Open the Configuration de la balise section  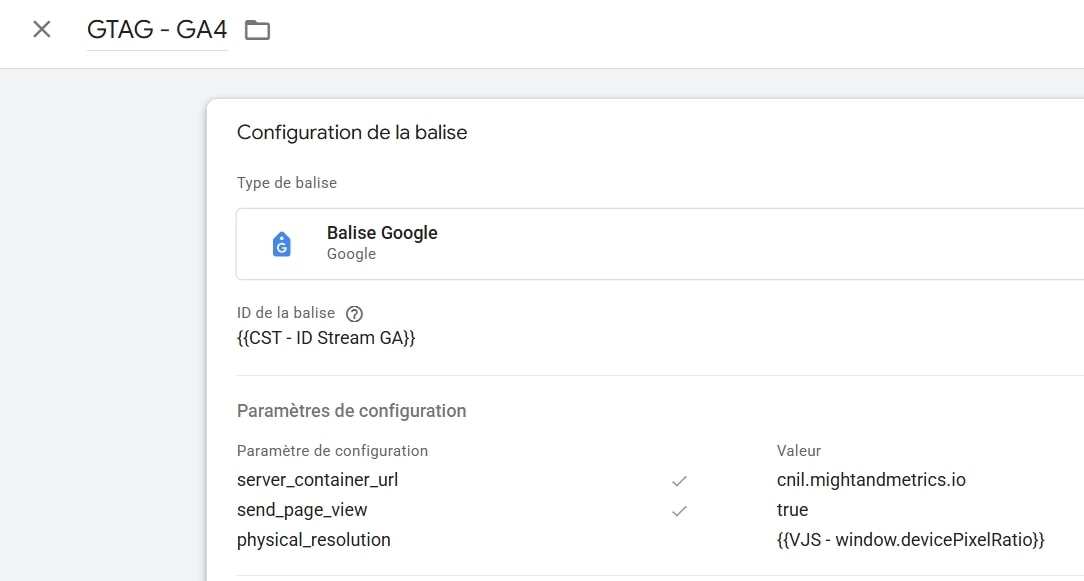coord(351,132)
